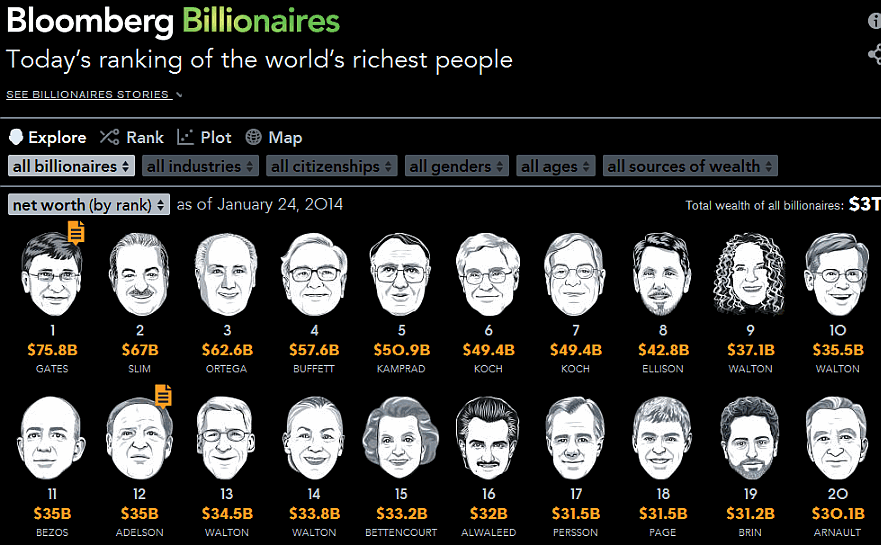Select Ellison's portrait ranked 8
The width and height of the screenshot is (881, 545).
point(662,274)
